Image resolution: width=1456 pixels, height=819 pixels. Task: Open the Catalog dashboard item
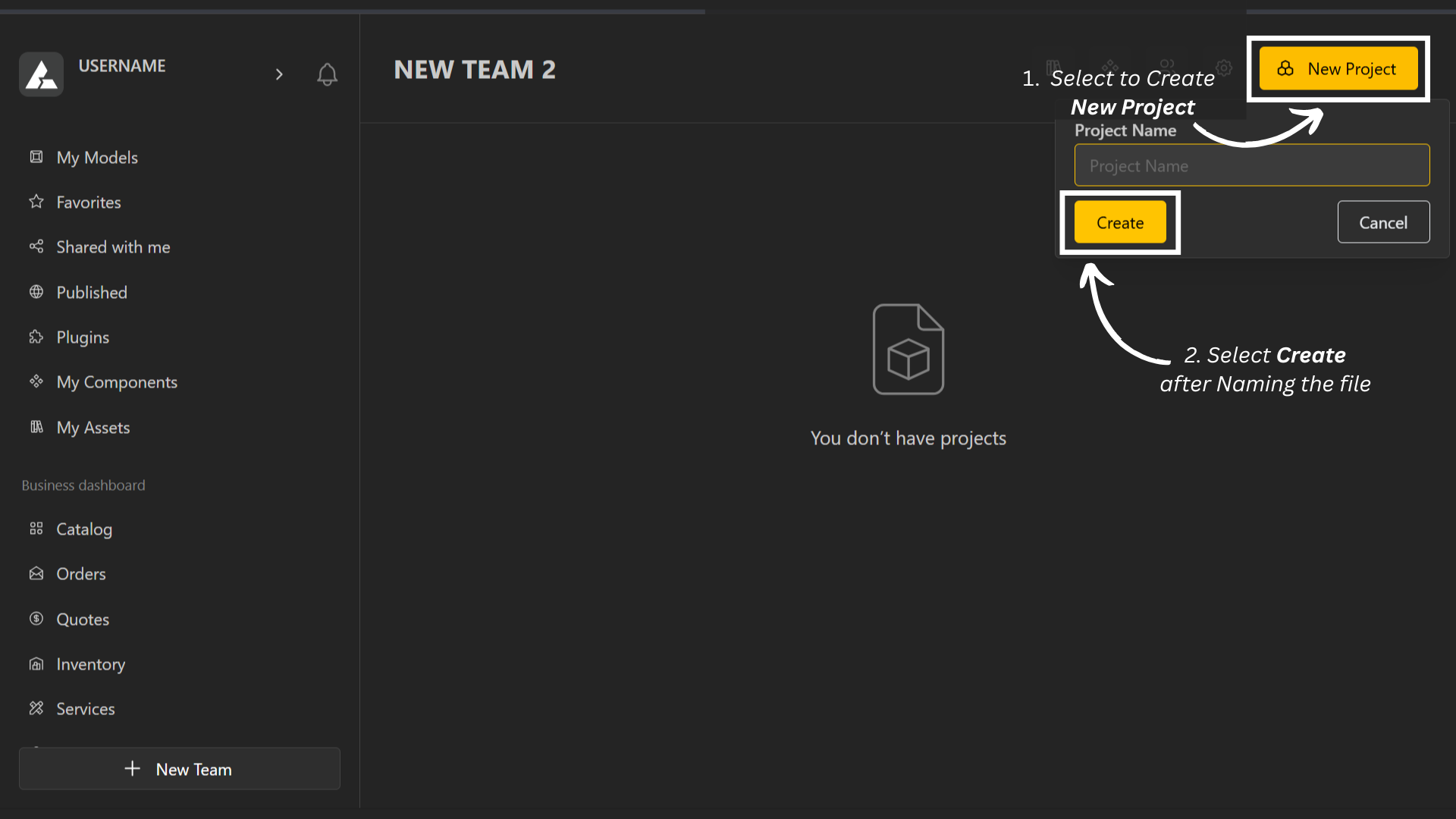(84, 529)
